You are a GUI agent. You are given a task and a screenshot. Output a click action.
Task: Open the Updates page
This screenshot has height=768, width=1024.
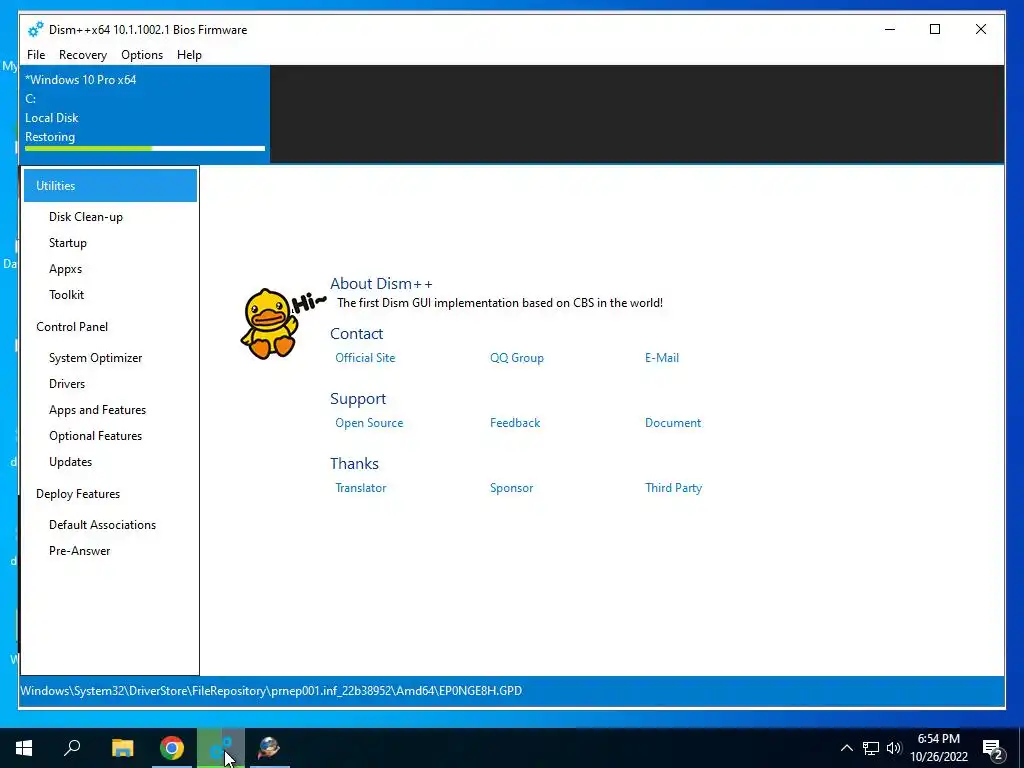click(x=70, y=462)
